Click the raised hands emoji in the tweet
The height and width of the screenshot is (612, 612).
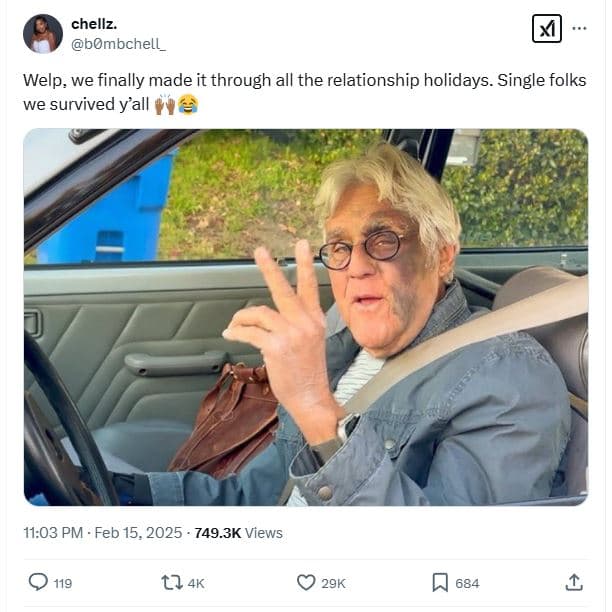pyautogui.click(x=165, y=103)
